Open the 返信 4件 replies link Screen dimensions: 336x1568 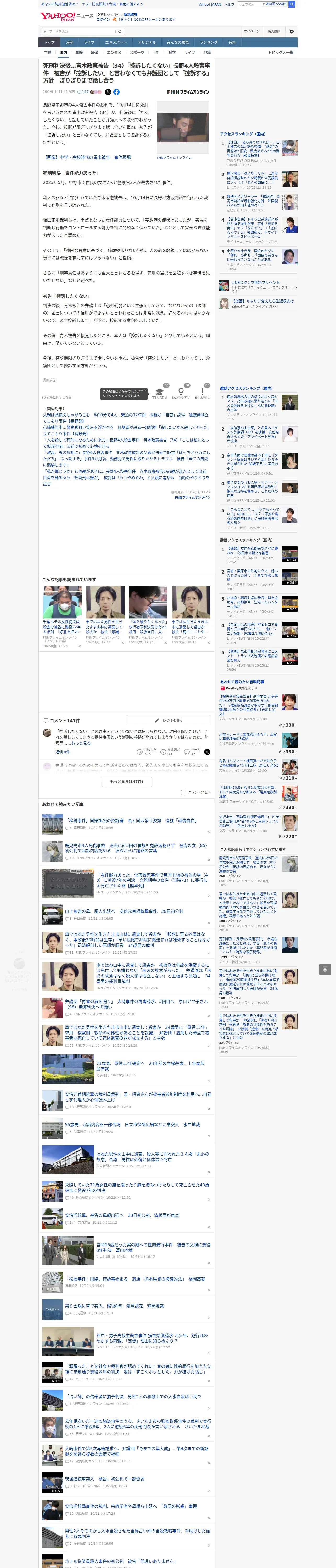[62, 752]
